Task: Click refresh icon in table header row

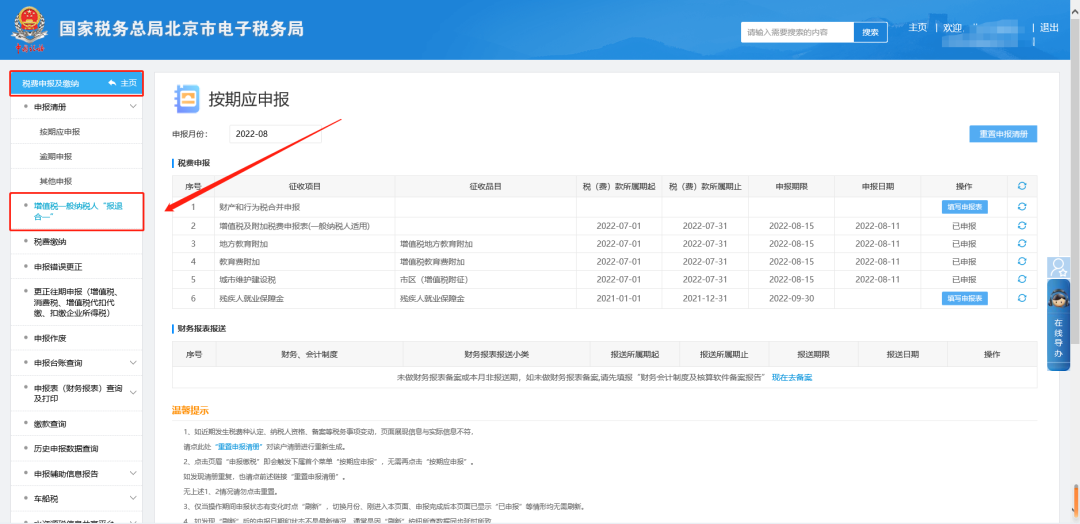Action: 1021,186
